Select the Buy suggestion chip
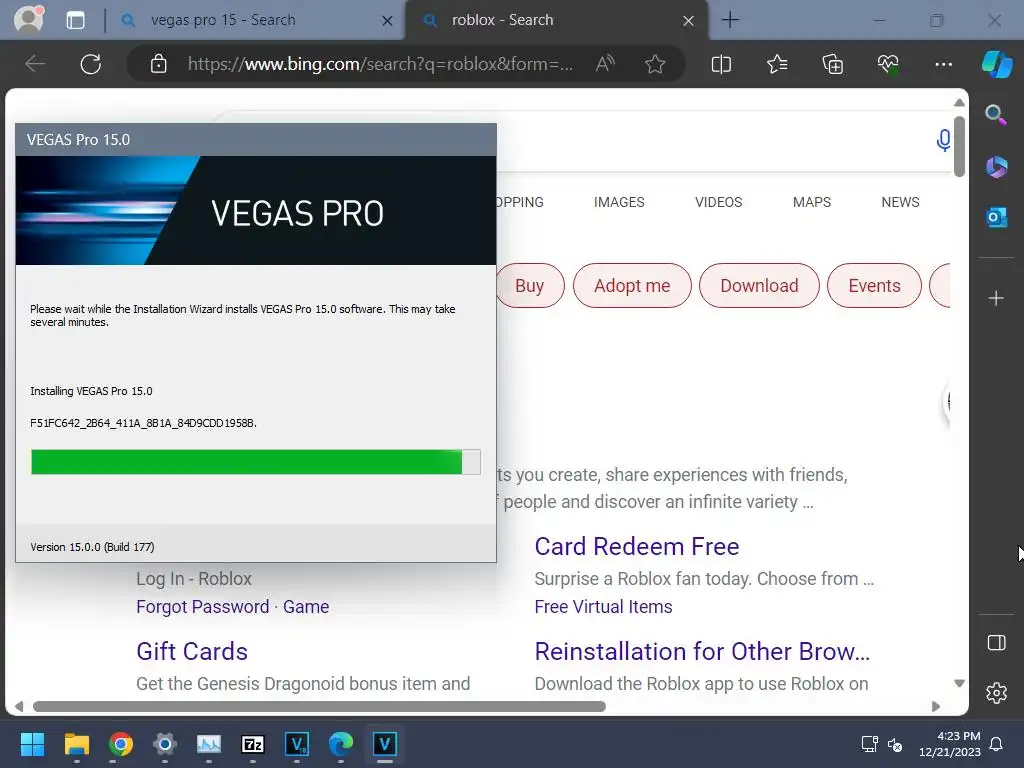 coord(530,285)
